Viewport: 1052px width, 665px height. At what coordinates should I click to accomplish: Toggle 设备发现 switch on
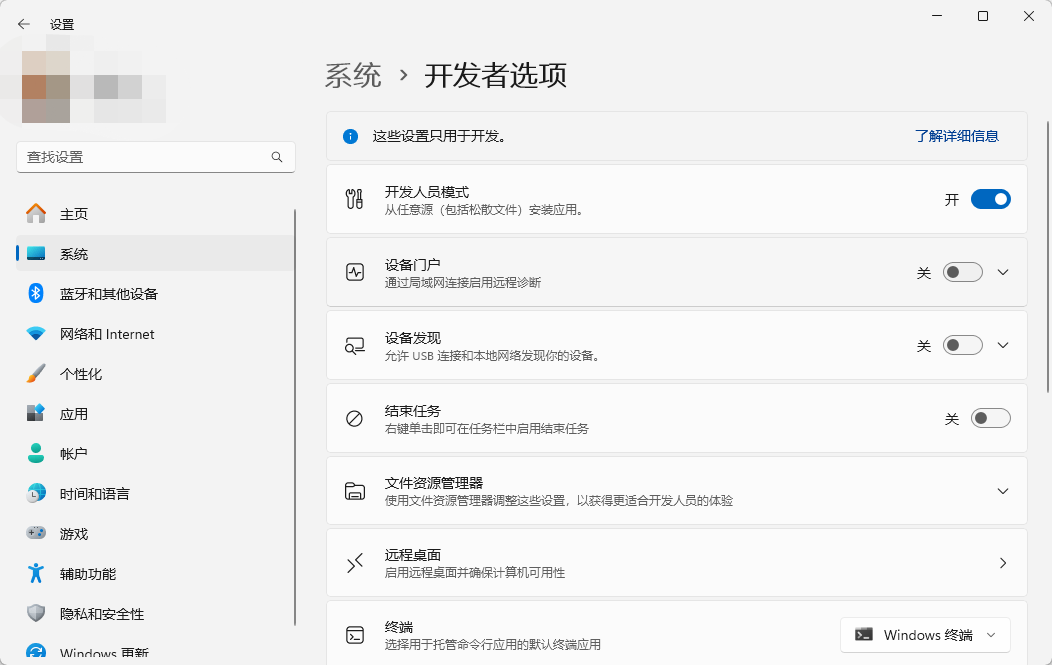point(962,345)
